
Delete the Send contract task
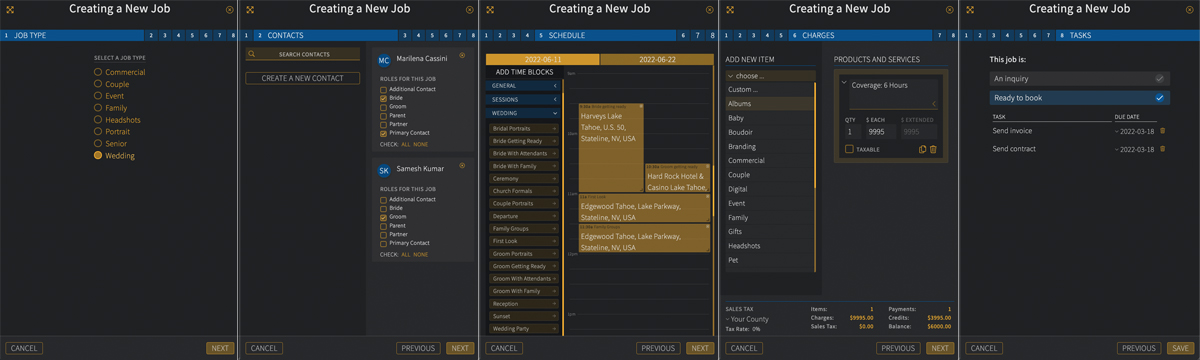coord(1162,149)
